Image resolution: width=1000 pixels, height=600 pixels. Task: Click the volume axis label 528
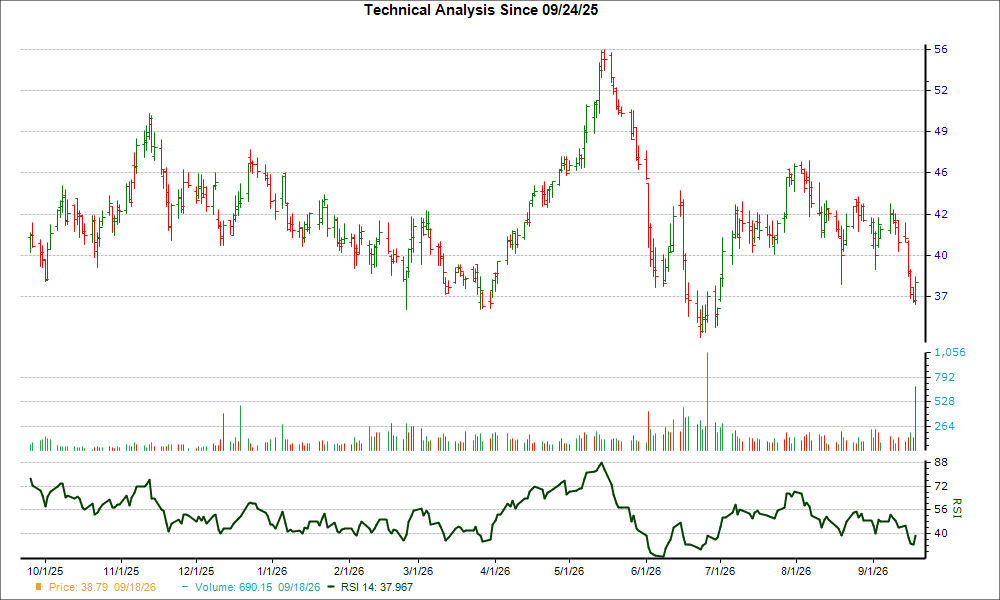[945, 402]
